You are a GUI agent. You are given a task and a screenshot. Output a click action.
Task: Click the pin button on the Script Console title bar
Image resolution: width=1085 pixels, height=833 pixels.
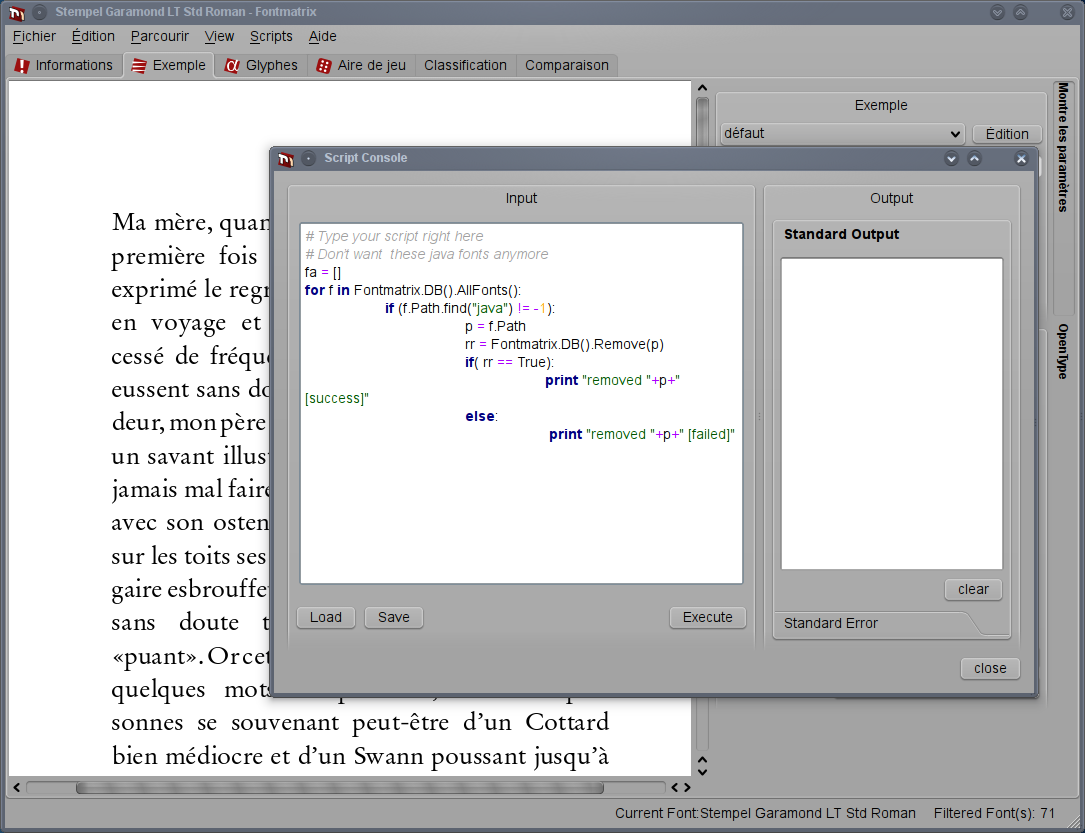point(309,158)
